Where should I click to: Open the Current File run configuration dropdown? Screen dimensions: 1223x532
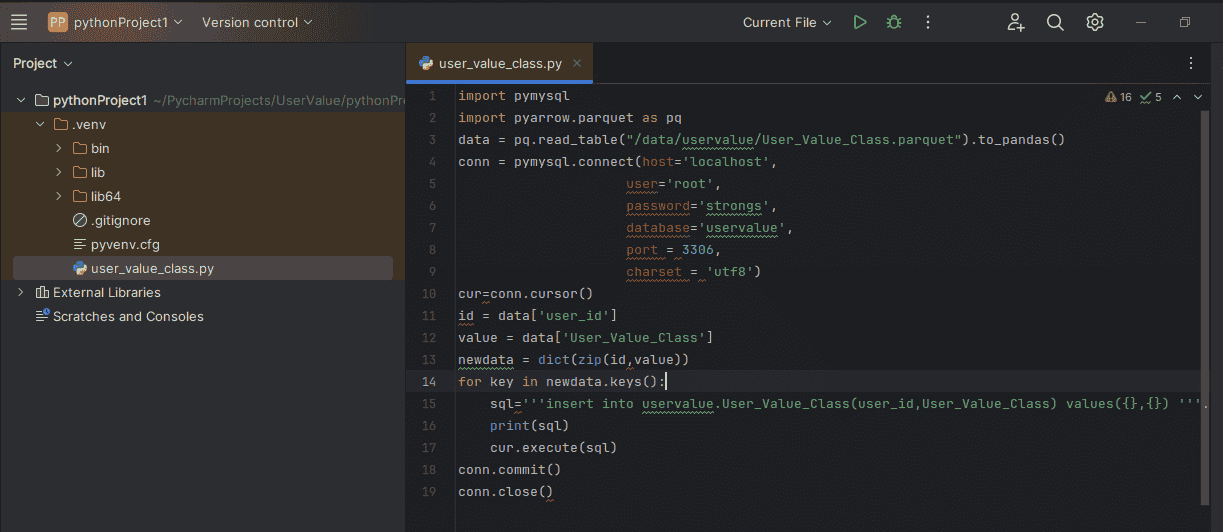click(x=787, y=22)
